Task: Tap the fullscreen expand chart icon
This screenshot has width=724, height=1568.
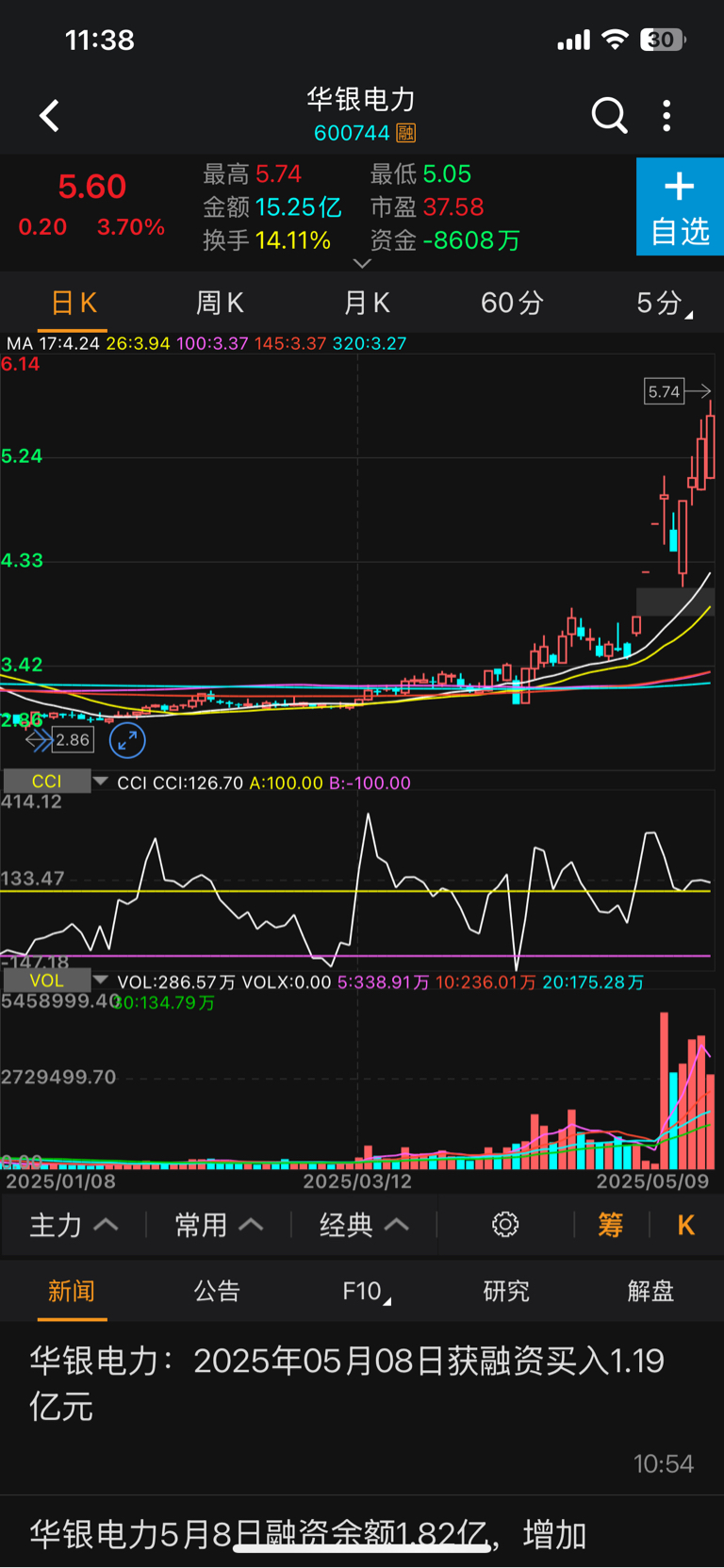Action: (127, 740)
